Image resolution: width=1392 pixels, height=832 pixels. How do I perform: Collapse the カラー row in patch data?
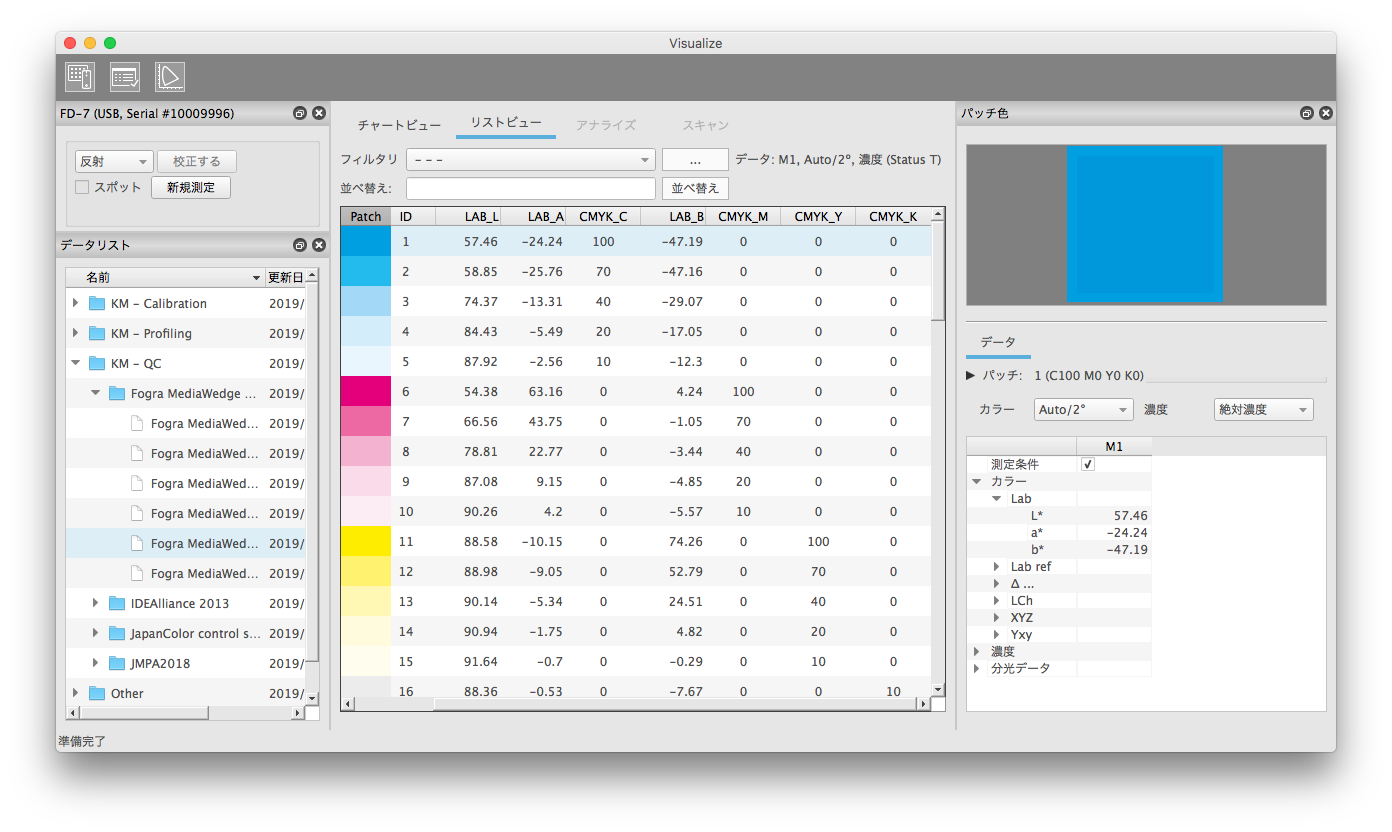coord(977,482)
